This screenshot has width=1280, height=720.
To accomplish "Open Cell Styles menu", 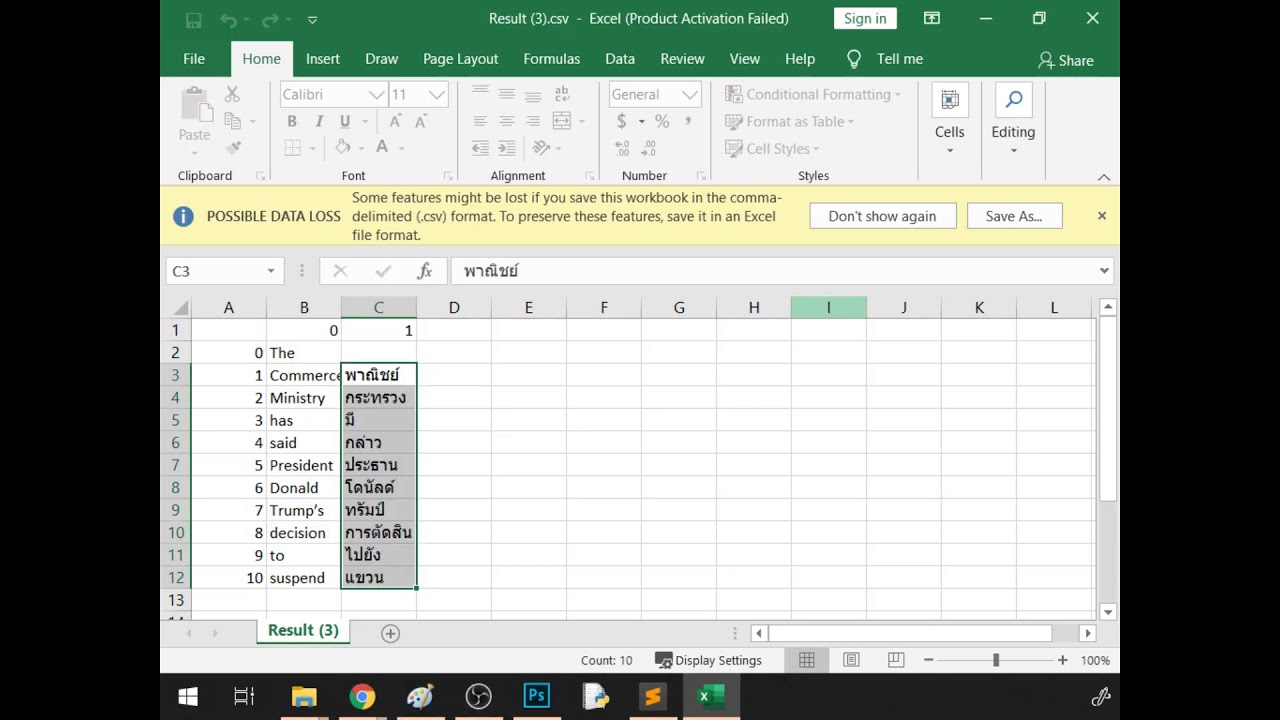I will (772, 148).
